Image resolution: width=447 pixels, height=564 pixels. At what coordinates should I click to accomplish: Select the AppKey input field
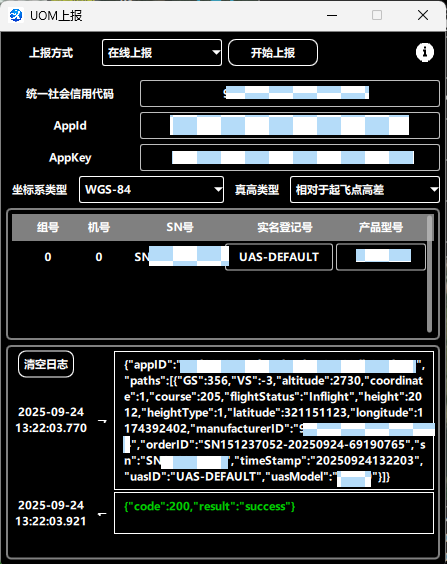coord(290,158)
